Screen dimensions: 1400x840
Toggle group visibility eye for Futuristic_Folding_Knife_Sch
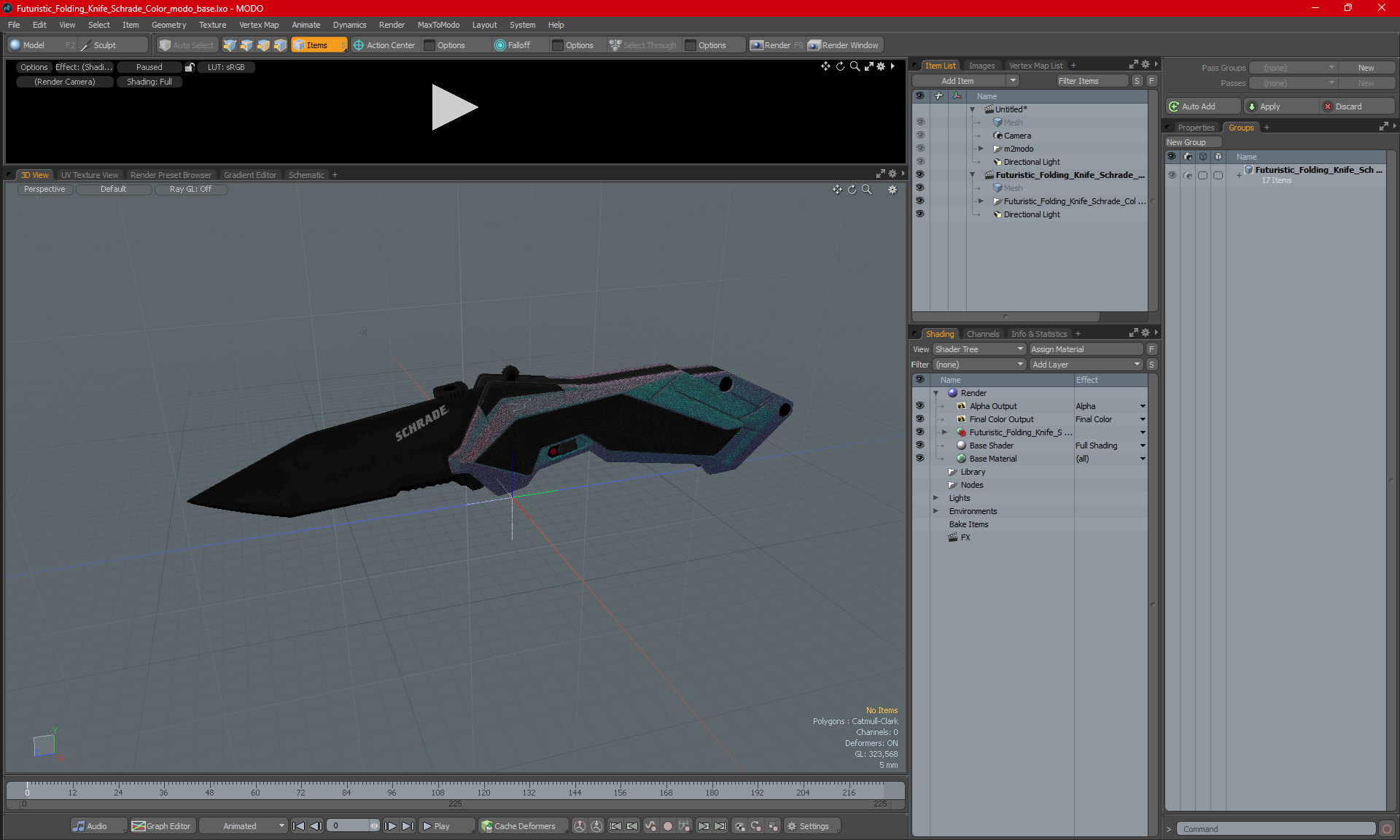tap(1172, 175)
